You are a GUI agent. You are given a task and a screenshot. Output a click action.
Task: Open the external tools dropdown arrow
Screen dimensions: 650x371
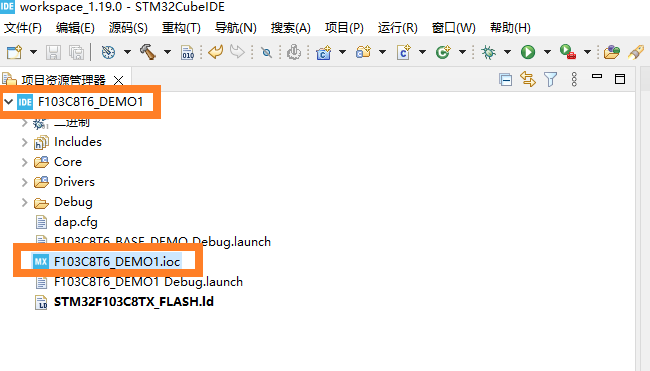click(x=587, y=52)
